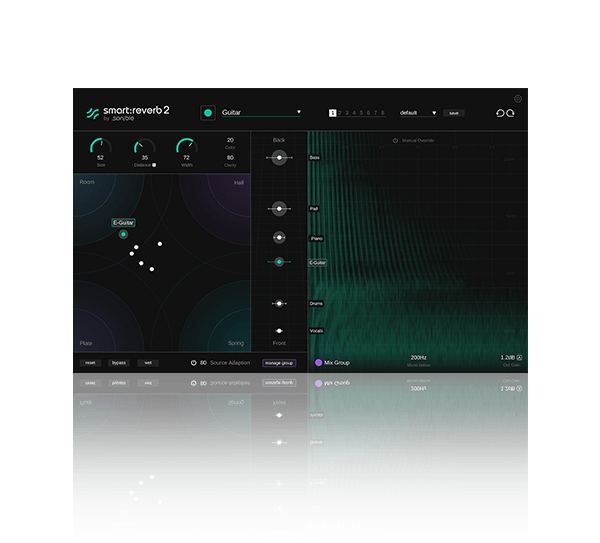Click the Clarity value 80
Screen dimensions: 600x543
[x=230, y=158]
